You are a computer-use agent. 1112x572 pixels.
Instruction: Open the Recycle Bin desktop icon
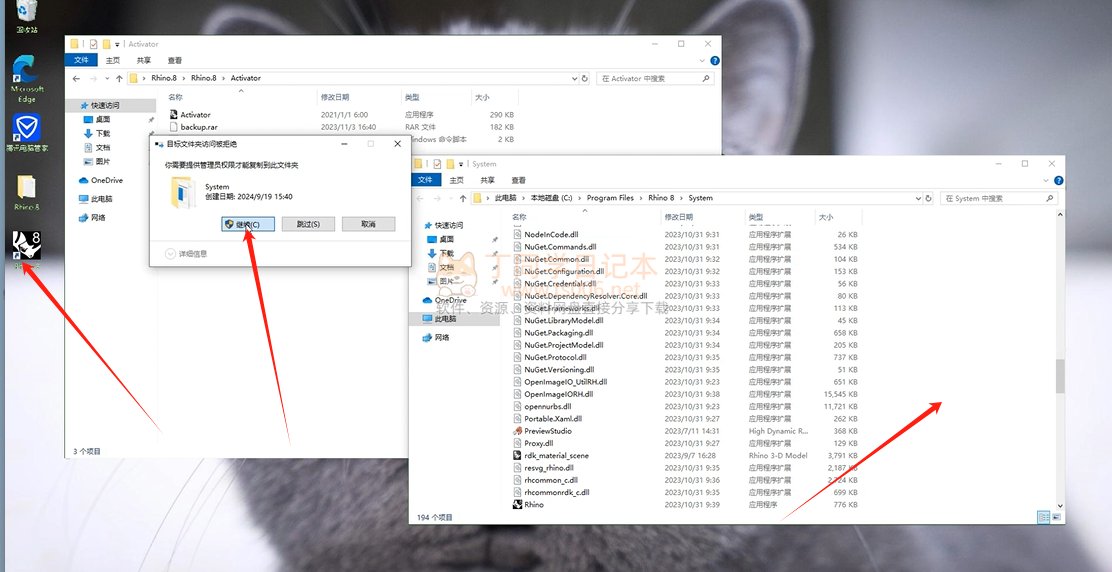[27, 14]
